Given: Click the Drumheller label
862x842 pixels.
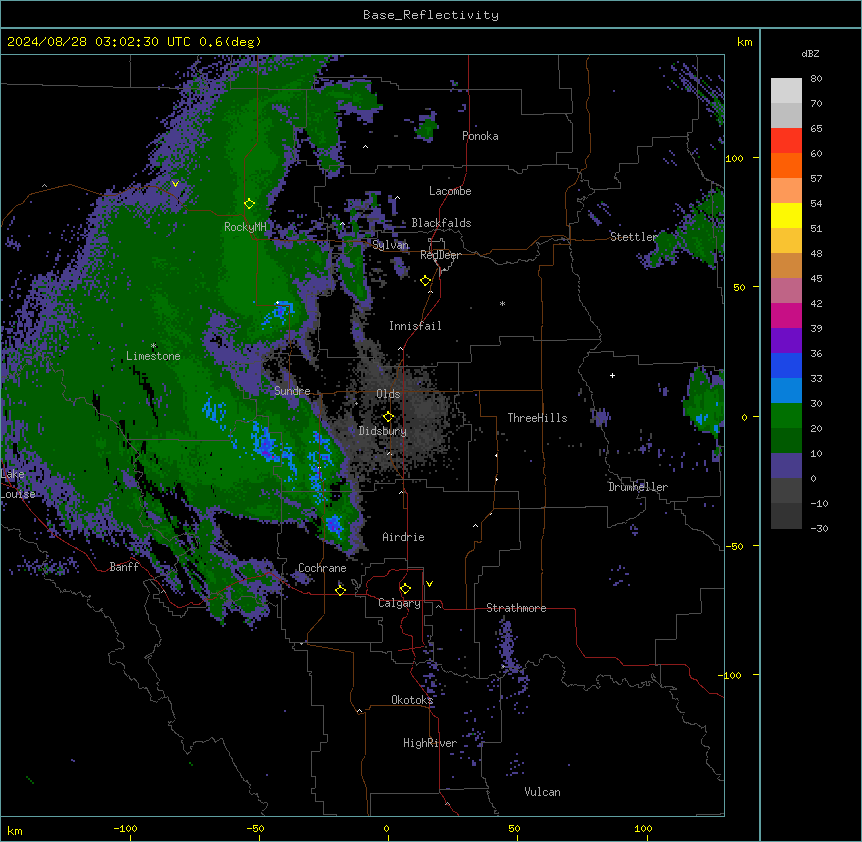Looking at the screenshot, I should [x=638, y=487].
